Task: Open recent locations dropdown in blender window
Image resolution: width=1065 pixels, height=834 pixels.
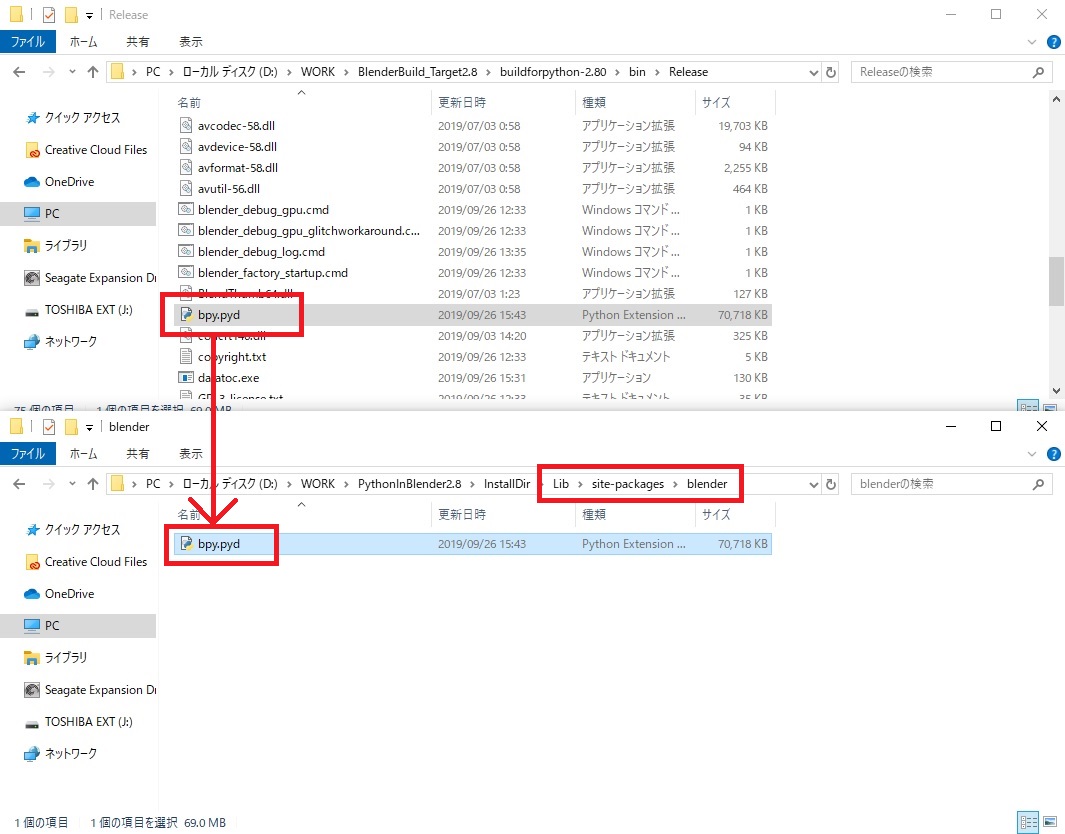Action: click(72, 484)
